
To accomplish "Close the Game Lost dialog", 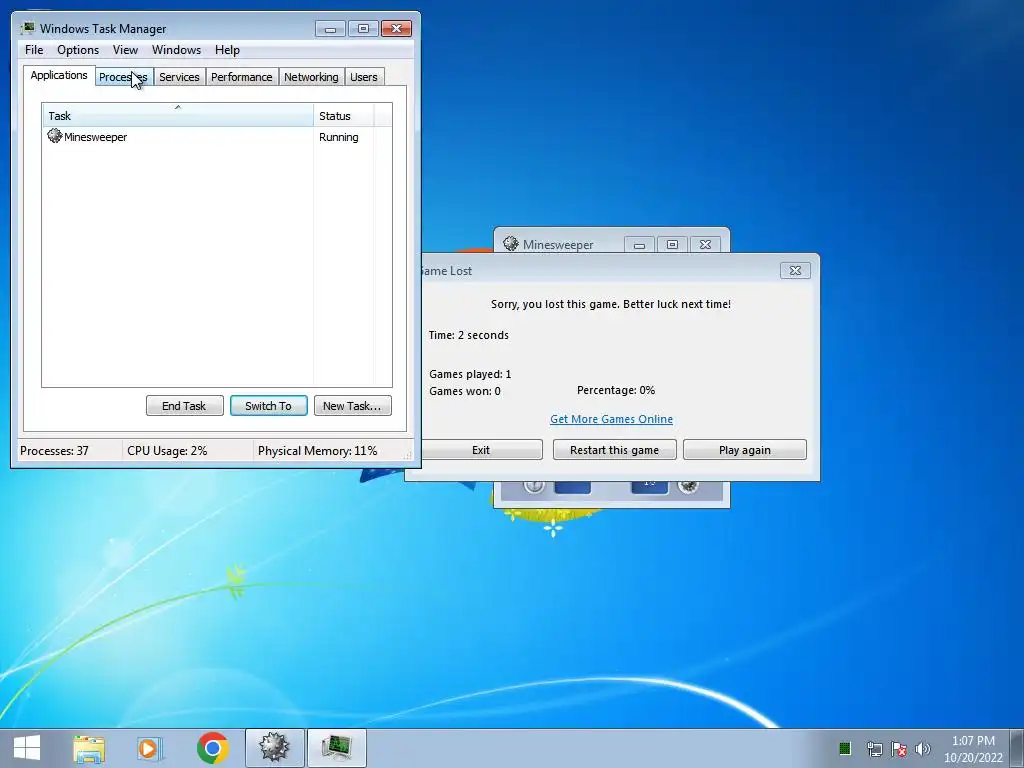I will pyautogui.click(x=795, y=270).
